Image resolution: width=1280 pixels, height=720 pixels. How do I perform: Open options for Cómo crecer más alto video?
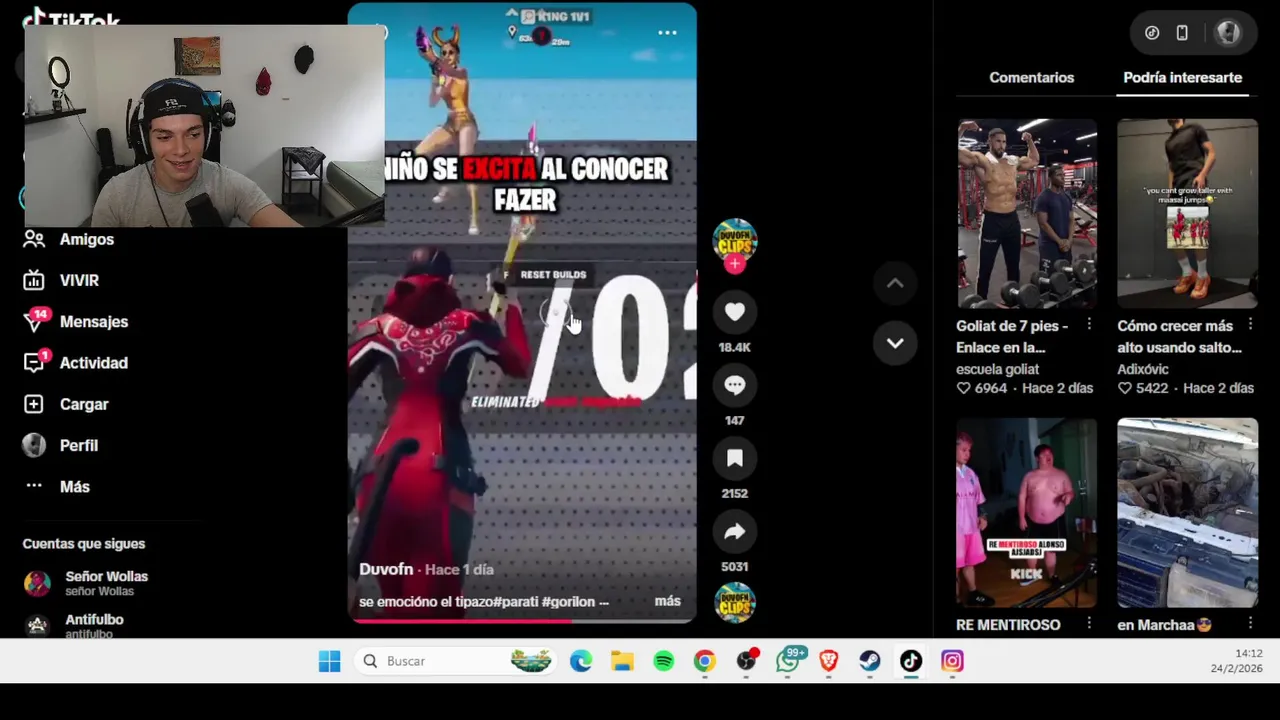pos(1250,325)
